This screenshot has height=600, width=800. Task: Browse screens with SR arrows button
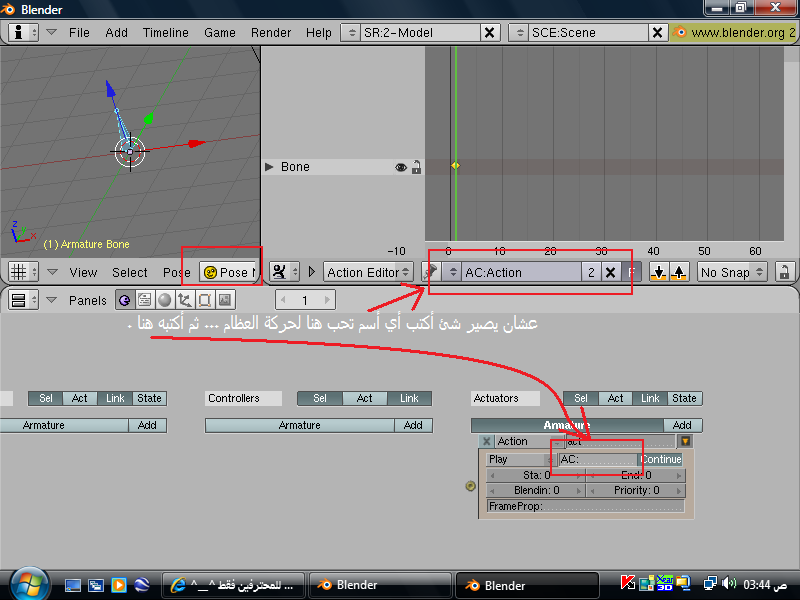[x=352, y=32]
